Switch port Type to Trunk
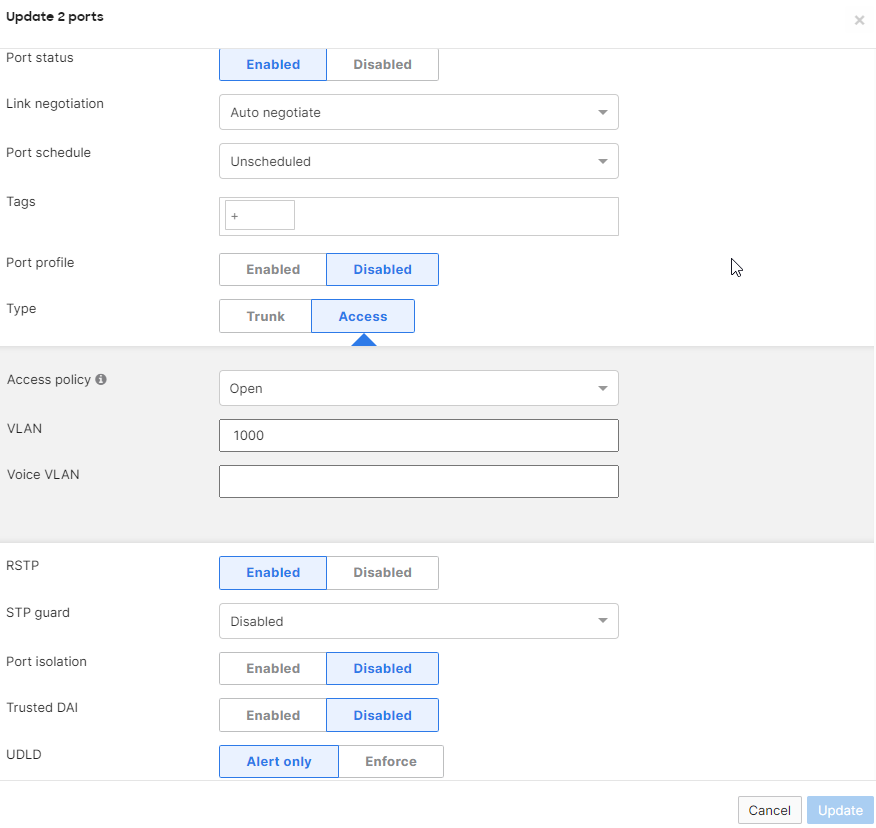Image resolution: width=876 pixels, height=828 pixels. (x=264, y=316)
